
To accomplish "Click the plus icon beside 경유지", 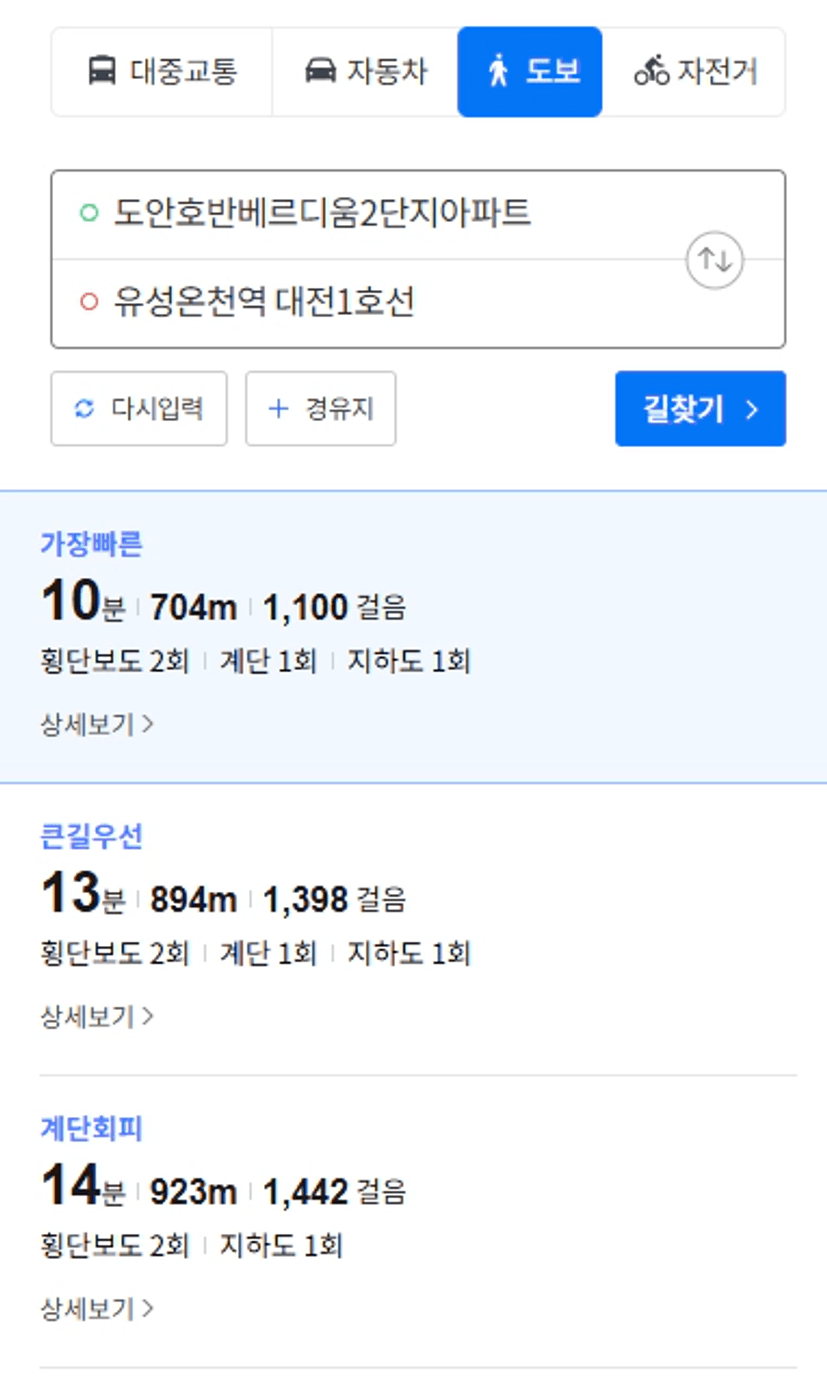I will coord(279,408).
